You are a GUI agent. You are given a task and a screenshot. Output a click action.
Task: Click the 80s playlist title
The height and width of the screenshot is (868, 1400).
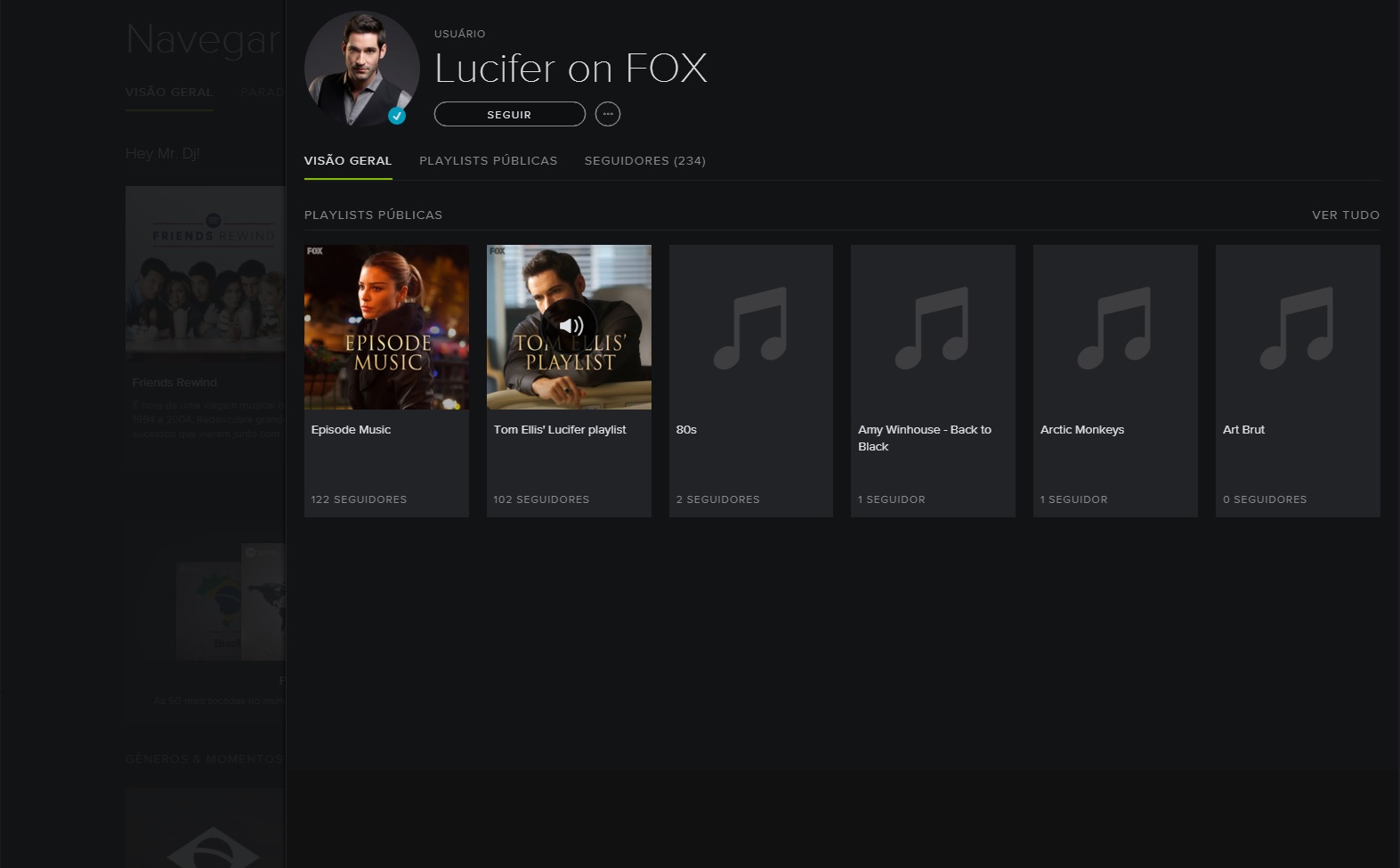686,429
